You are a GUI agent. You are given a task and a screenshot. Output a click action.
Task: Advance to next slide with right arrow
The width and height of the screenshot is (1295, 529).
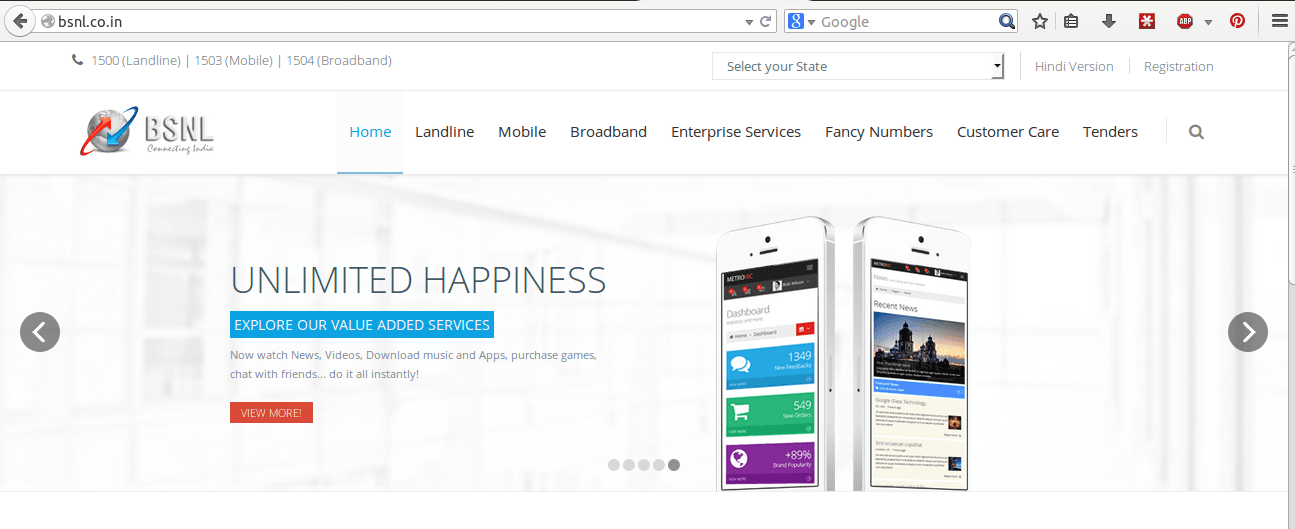[x=1248, y=332]
